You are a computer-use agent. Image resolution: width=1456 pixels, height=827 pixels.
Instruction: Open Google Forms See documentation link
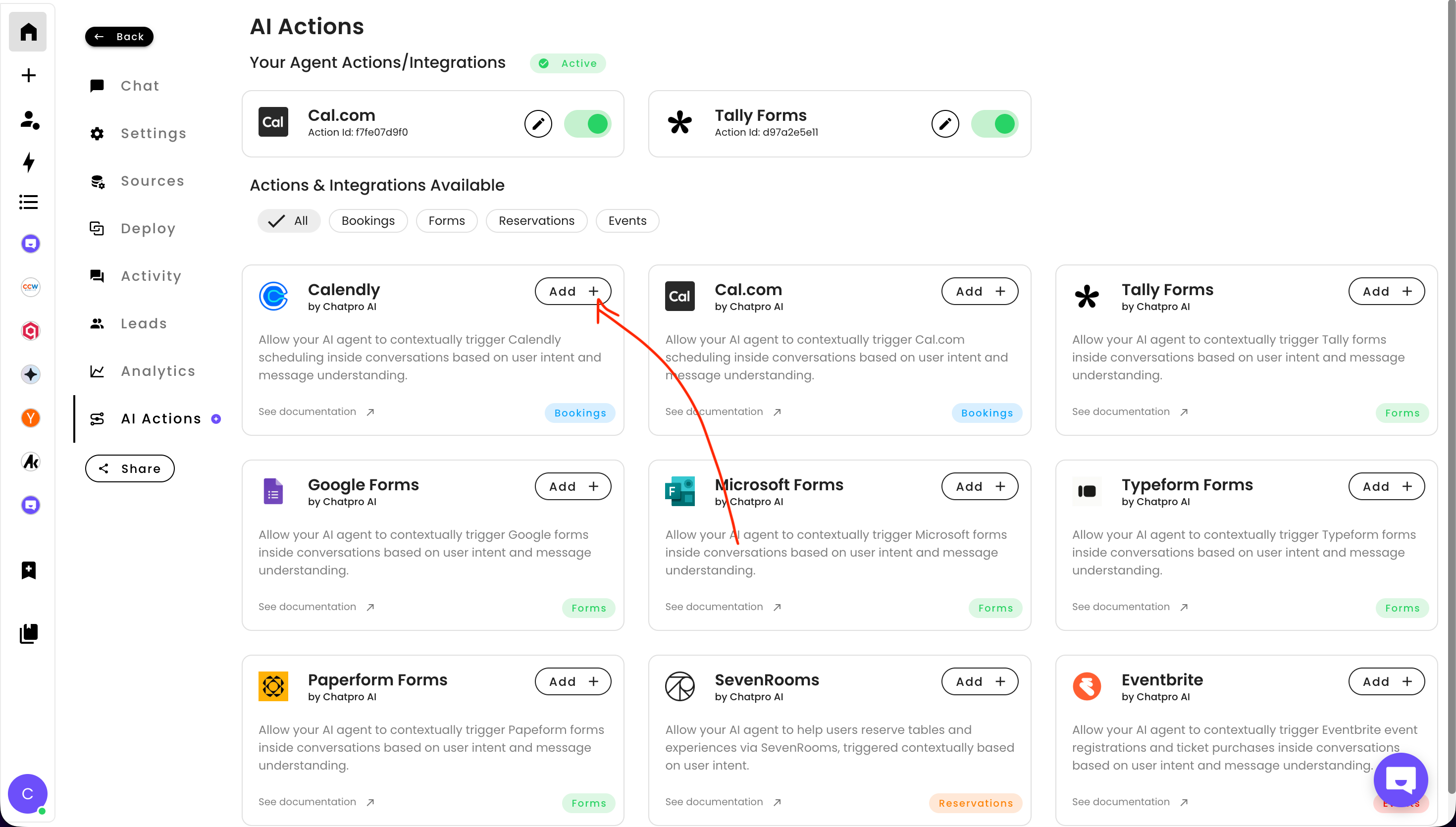(x=316, y=607)
